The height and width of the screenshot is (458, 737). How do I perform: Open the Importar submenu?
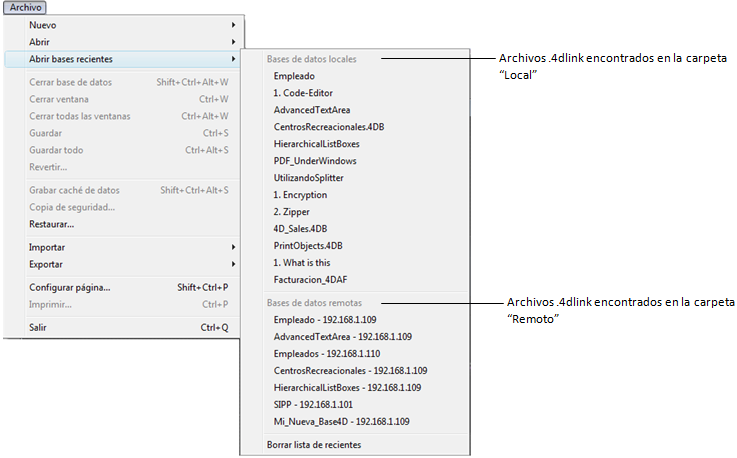pyautogui.click(x=48, y=247)
